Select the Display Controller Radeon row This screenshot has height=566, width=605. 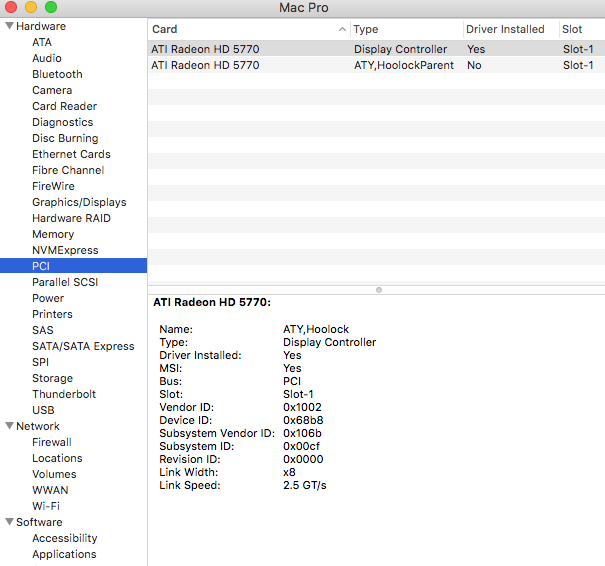point(376,49)
